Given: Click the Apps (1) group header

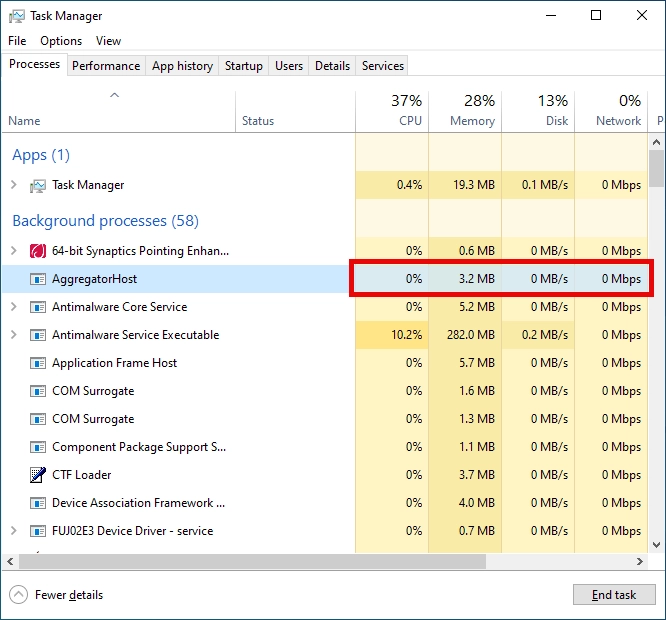Looking at the screenshot, I should [41, 155].
